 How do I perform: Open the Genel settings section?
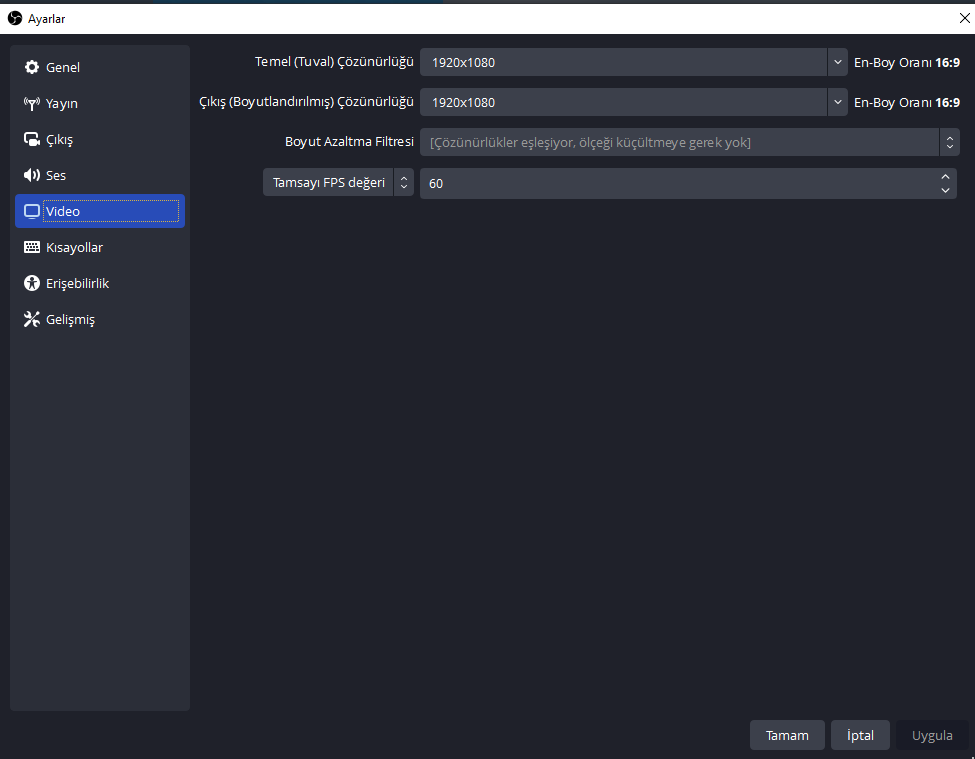99,67
